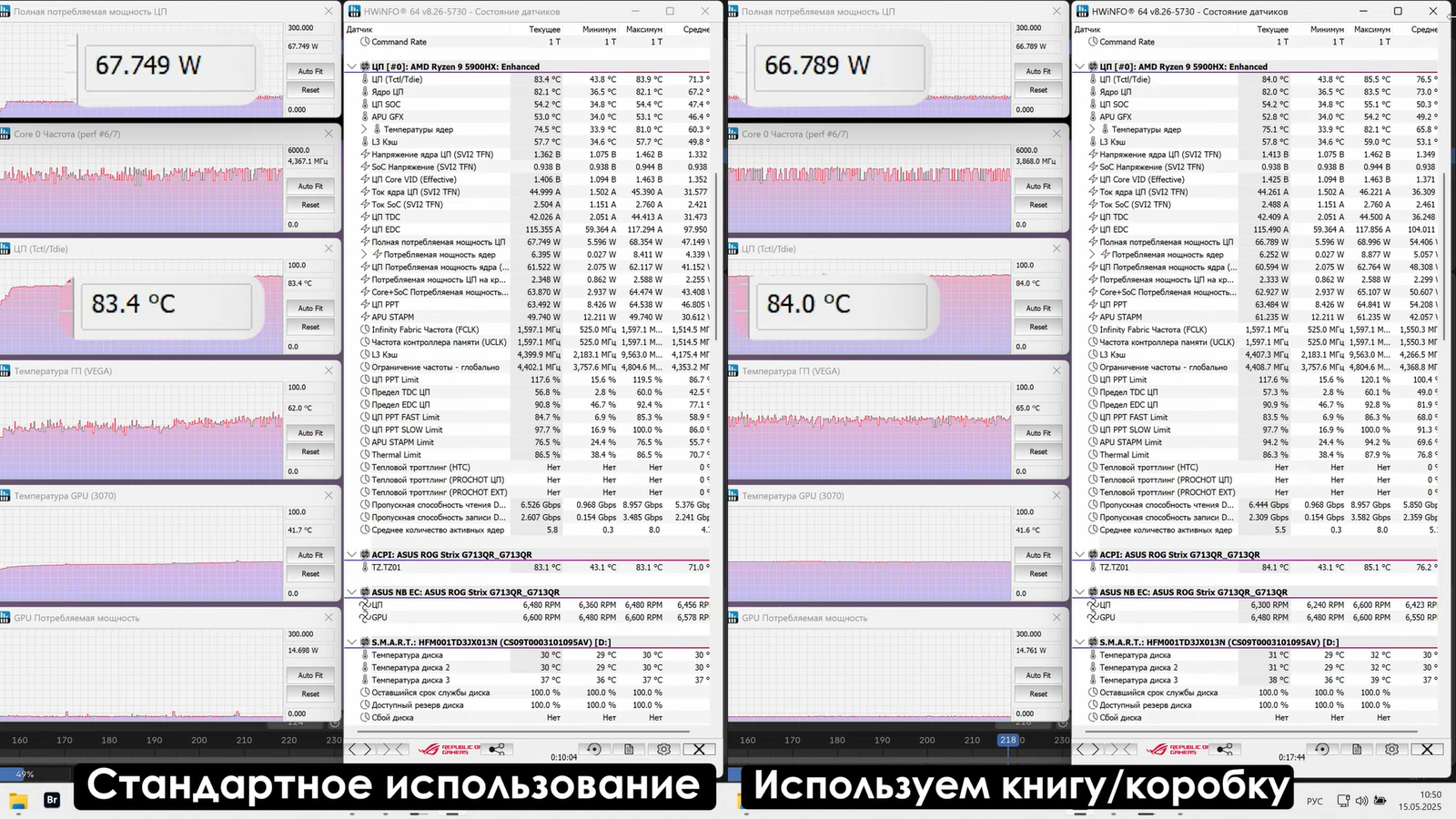Click reset clock icon in left HWiNFO toolbar
Viewport: 1456px width, 819px height.
tap(594, 749)
